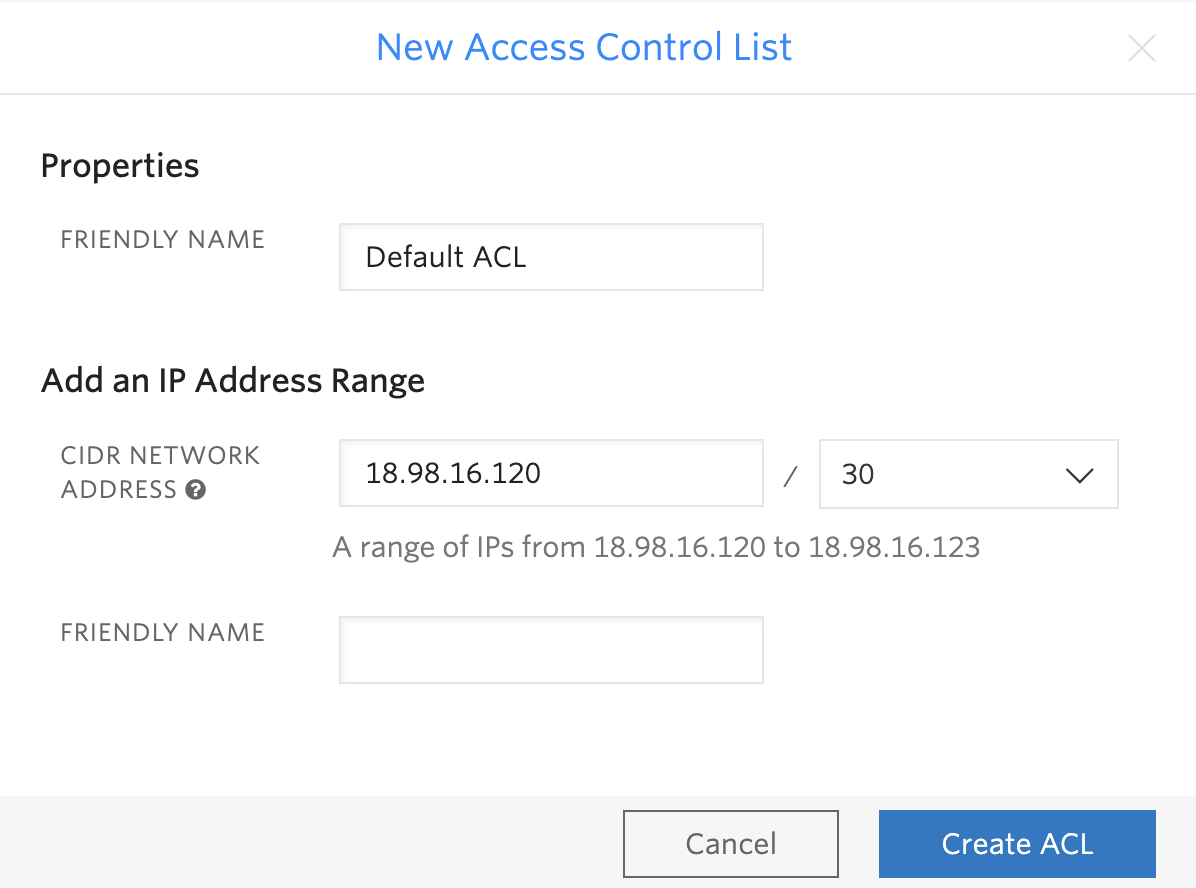
Task: Click the IP range description hint text
Action: (656, 548)
